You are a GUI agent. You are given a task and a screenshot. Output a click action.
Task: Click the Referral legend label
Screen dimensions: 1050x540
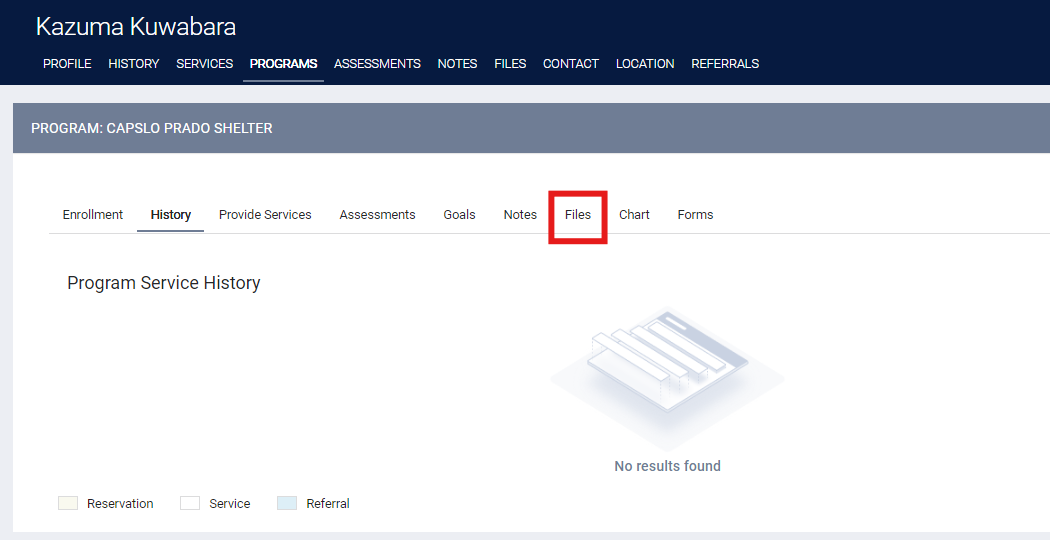328,504
